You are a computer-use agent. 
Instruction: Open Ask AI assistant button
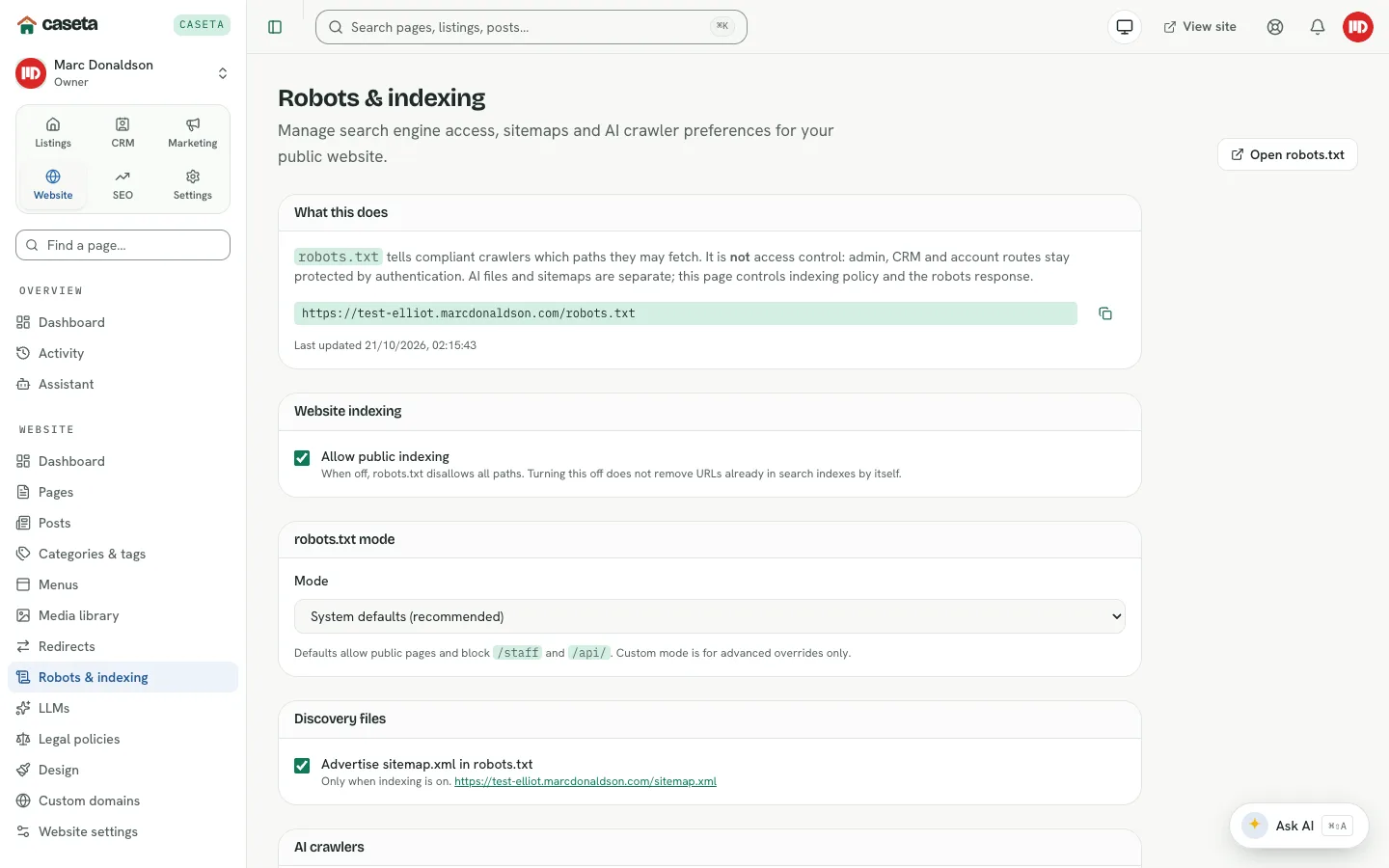(x=1298, y=826)
